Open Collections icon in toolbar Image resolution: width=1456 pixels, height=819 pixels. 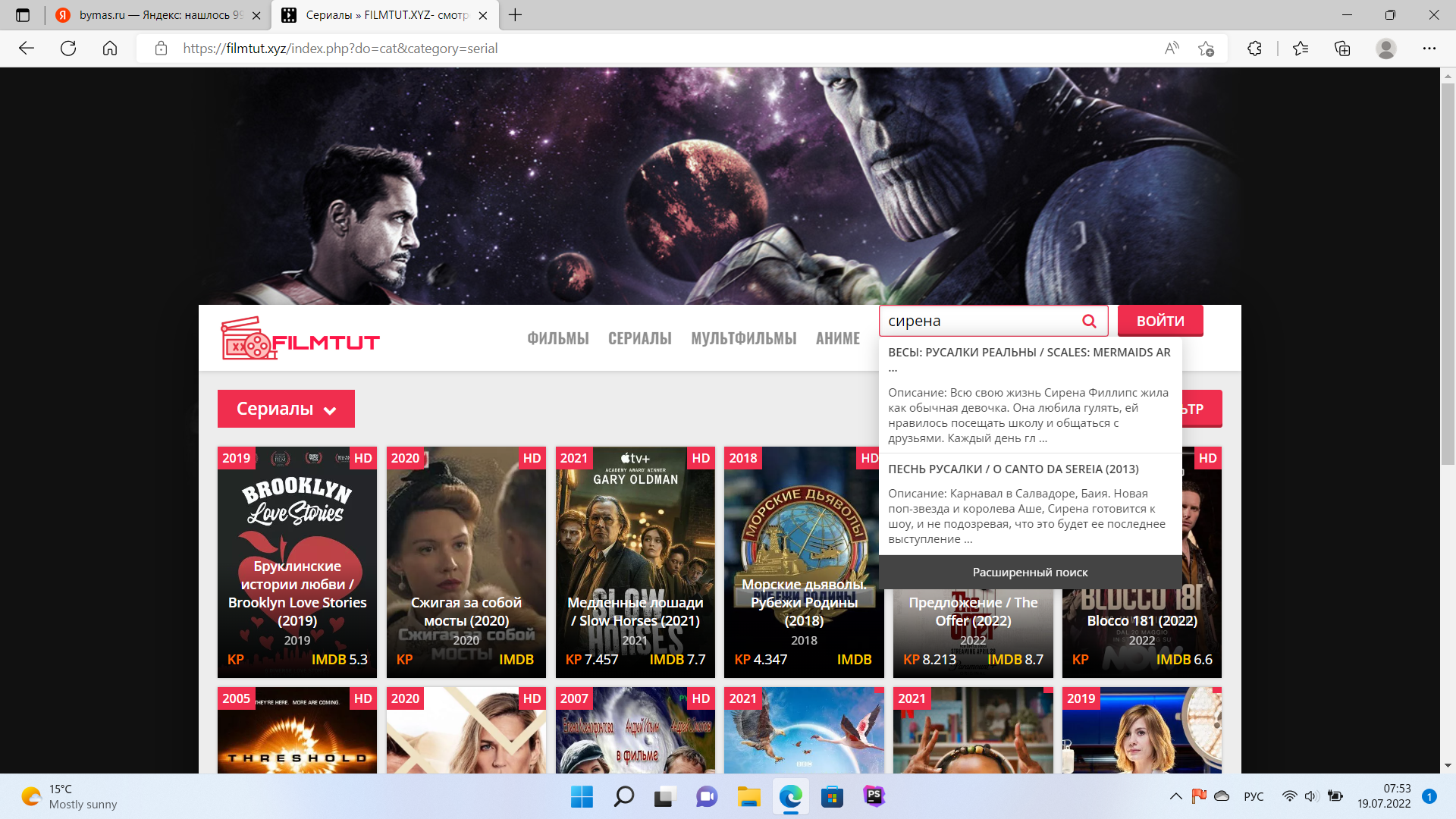click(x=1342, y=49)
